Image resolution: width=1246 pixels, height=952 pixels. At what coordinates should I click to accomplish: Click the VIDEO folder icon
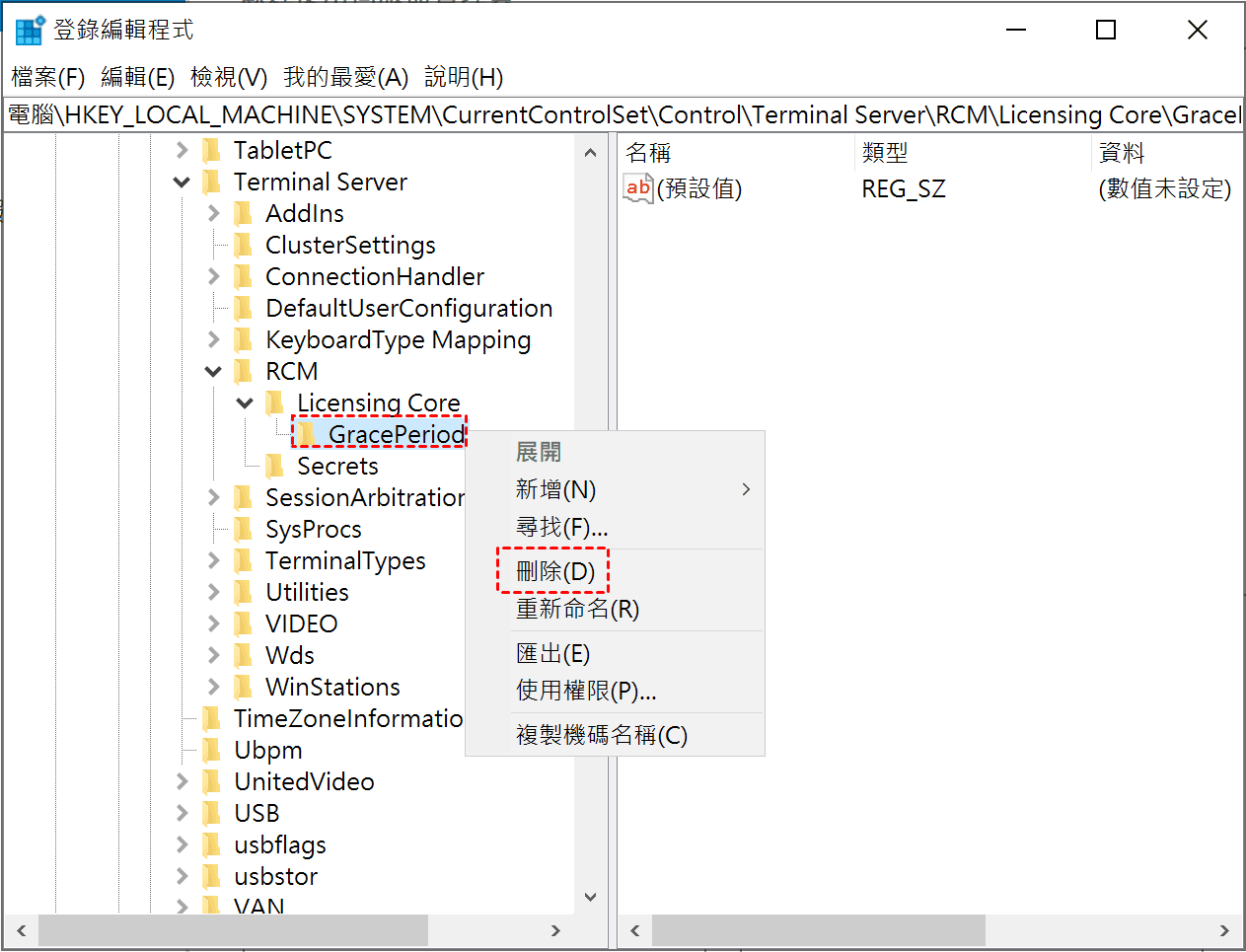tap(243, 623)
